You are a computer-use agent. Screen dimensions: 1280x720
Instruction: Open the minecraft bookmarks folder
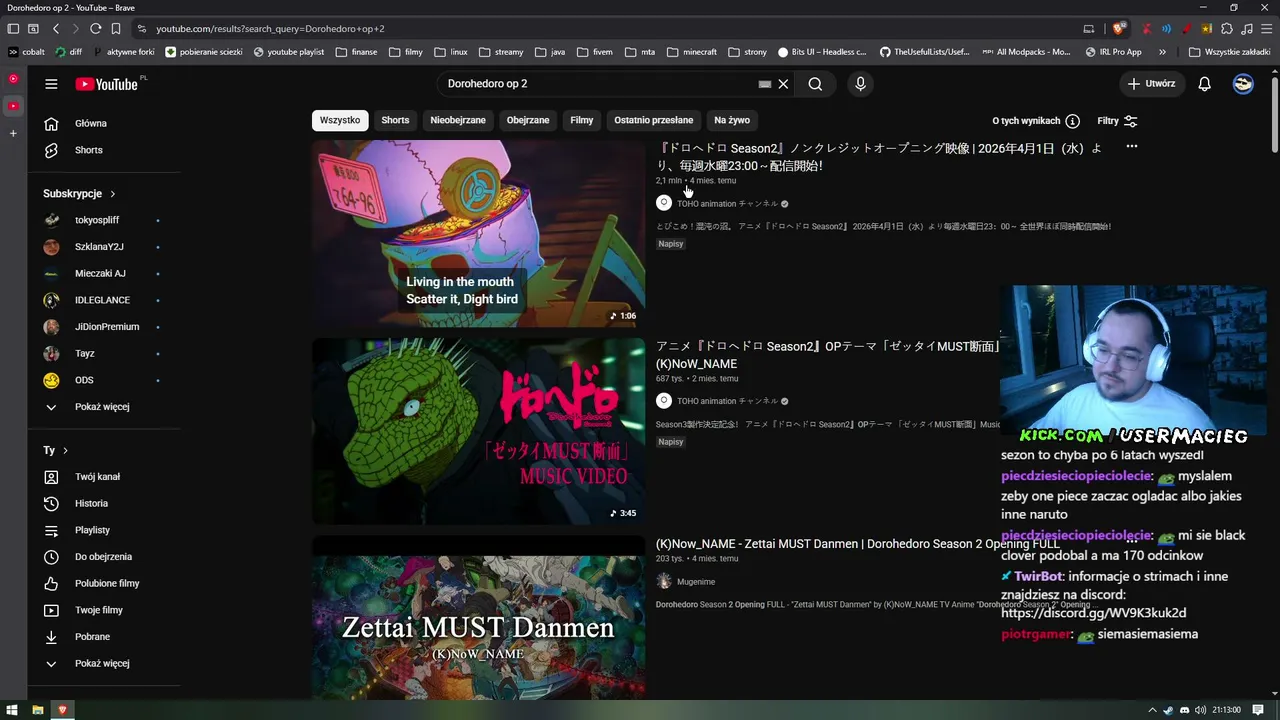click(693, 52)
